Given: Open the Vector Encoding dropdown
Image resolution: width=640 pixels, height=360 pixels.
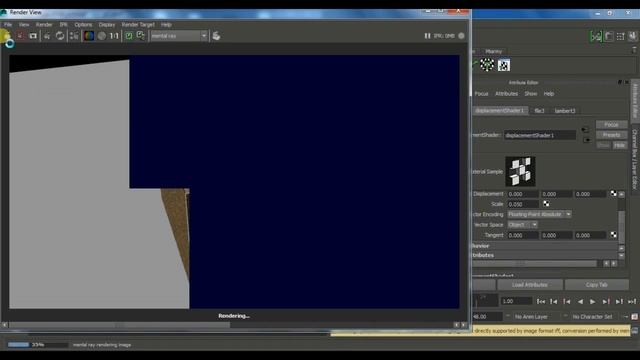Looking at the screenshot, I should [539, 214].
